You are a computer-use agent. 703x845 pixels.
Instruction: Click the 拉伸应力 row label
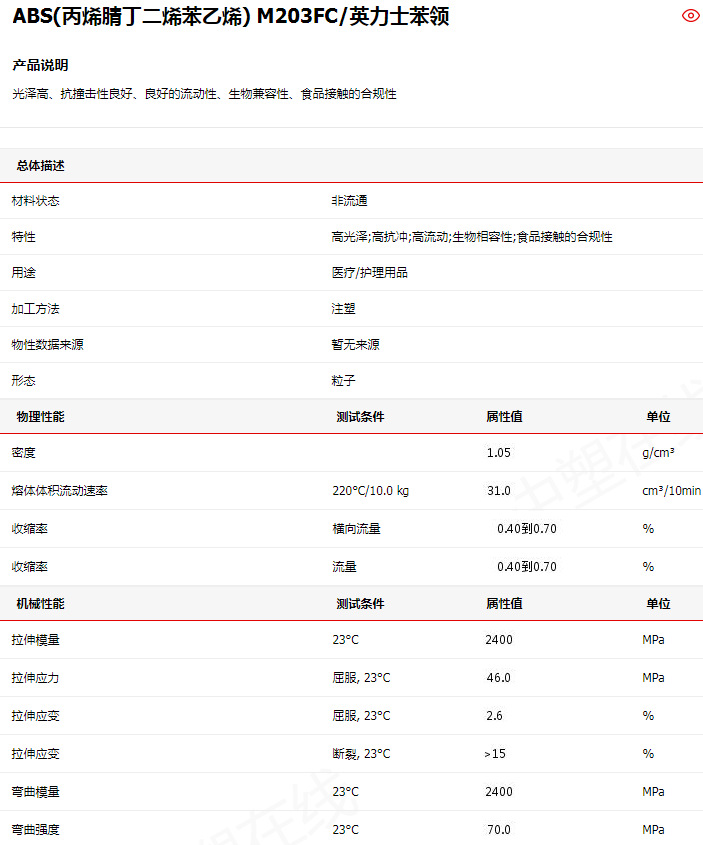pos(36,678)
